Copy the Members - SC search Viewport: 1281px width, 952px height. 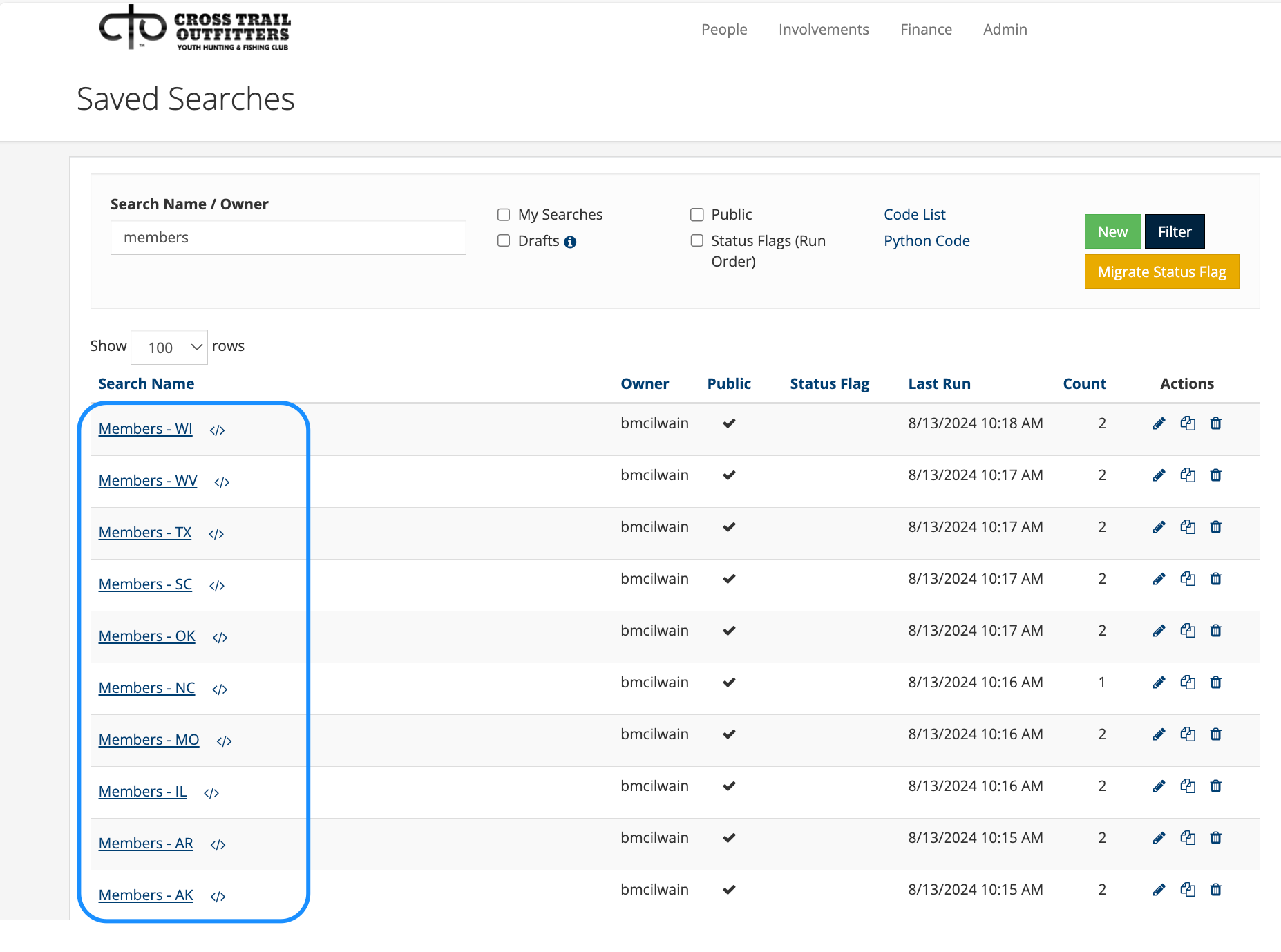(1188, 579)
